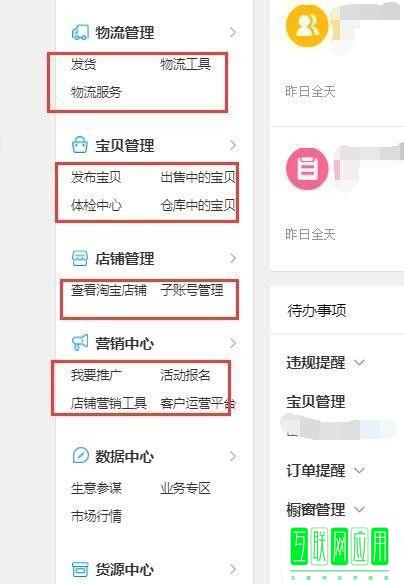Click the pink document circle icon
The width and height of the screenshot is (404, 584).
307,168
